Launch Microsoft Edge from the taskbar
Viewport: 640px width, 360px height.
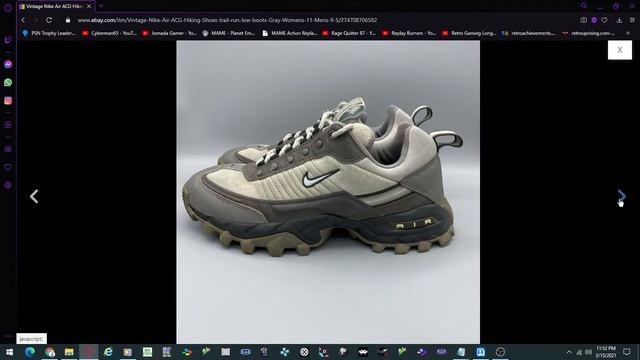(x=30, y=352)
